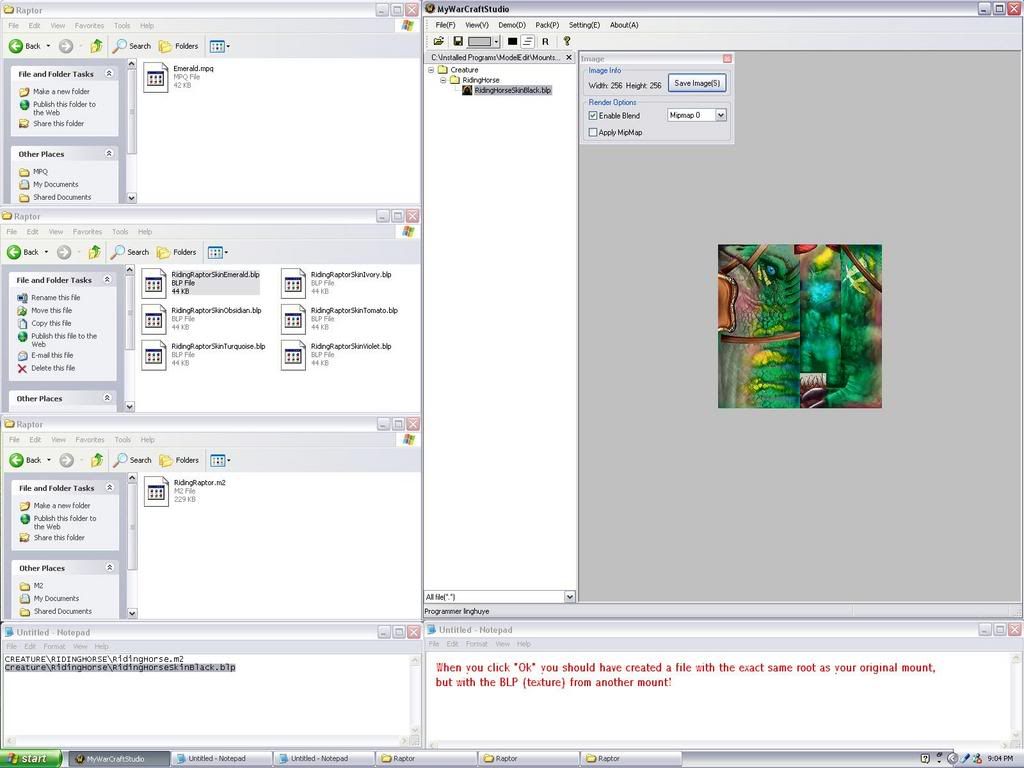Click the Save Image(S) button
This screenshot has width=1024, height=768.
coord(697,84)
